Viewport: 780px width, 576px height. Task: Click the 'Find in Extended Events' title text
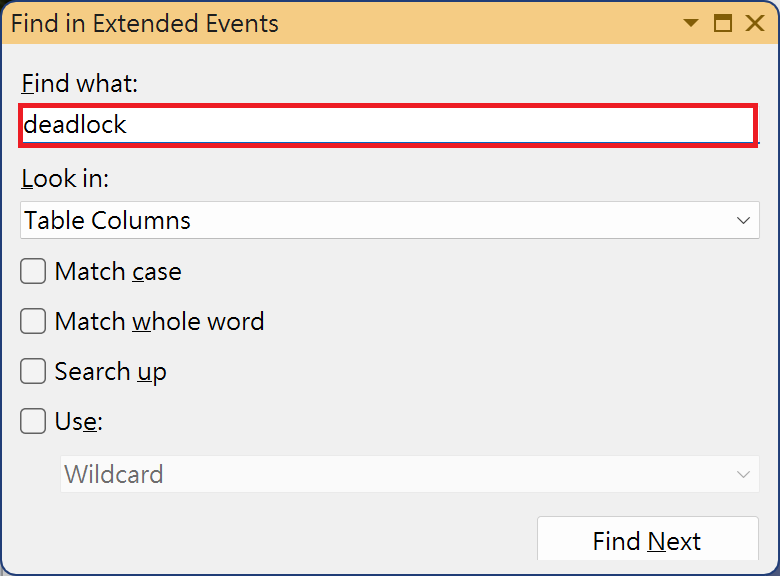(x=145, y=23)
